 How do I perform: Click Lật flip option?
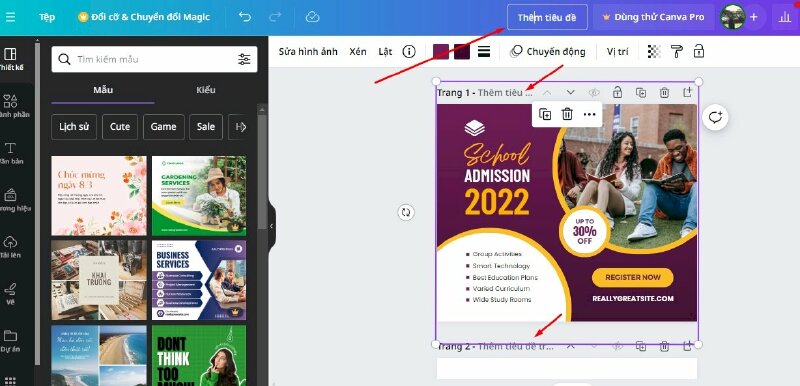coord(385,52)
